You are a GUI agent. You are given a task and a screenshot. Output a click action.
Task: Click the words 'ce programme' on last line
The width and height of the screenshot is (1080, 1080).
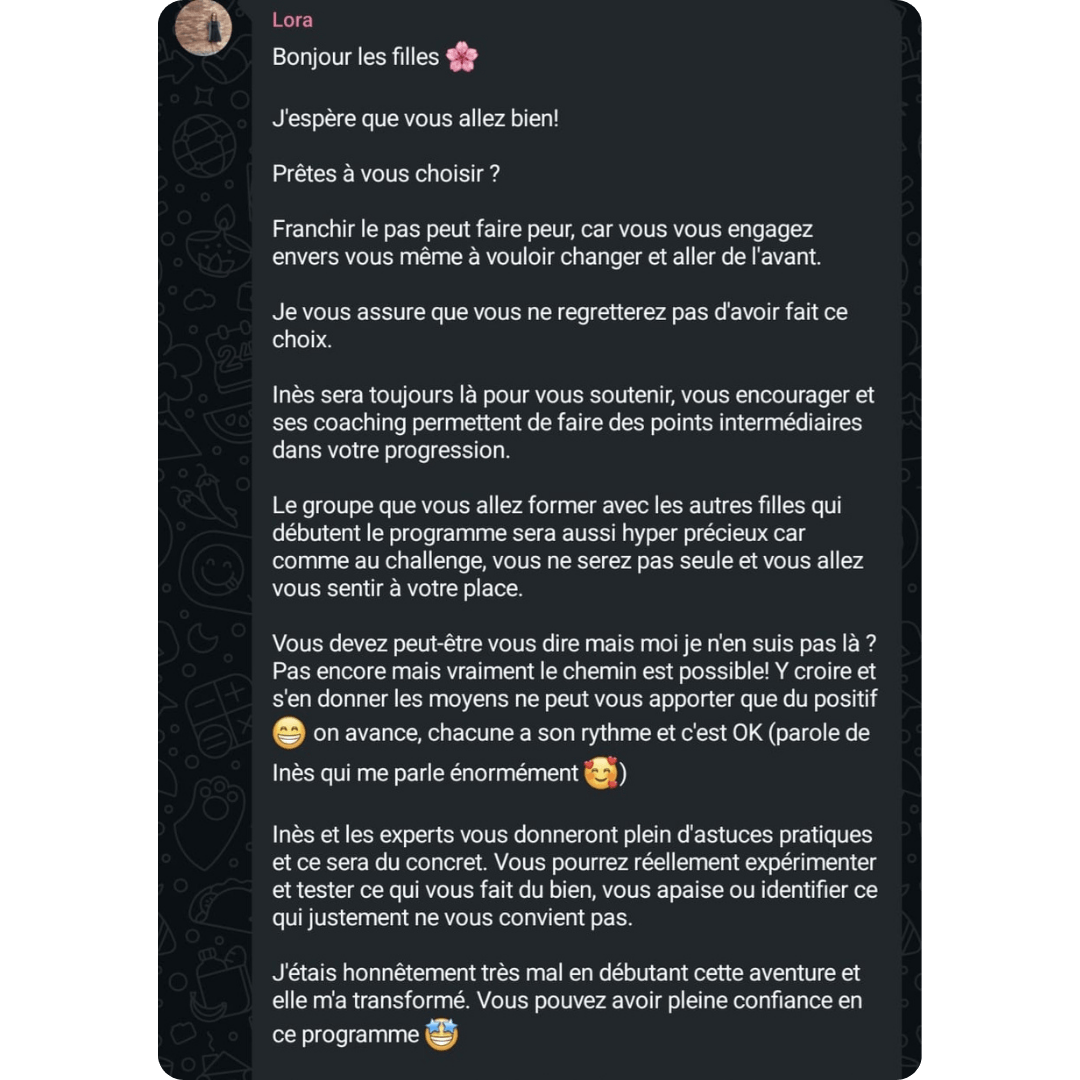[345, 1035]
